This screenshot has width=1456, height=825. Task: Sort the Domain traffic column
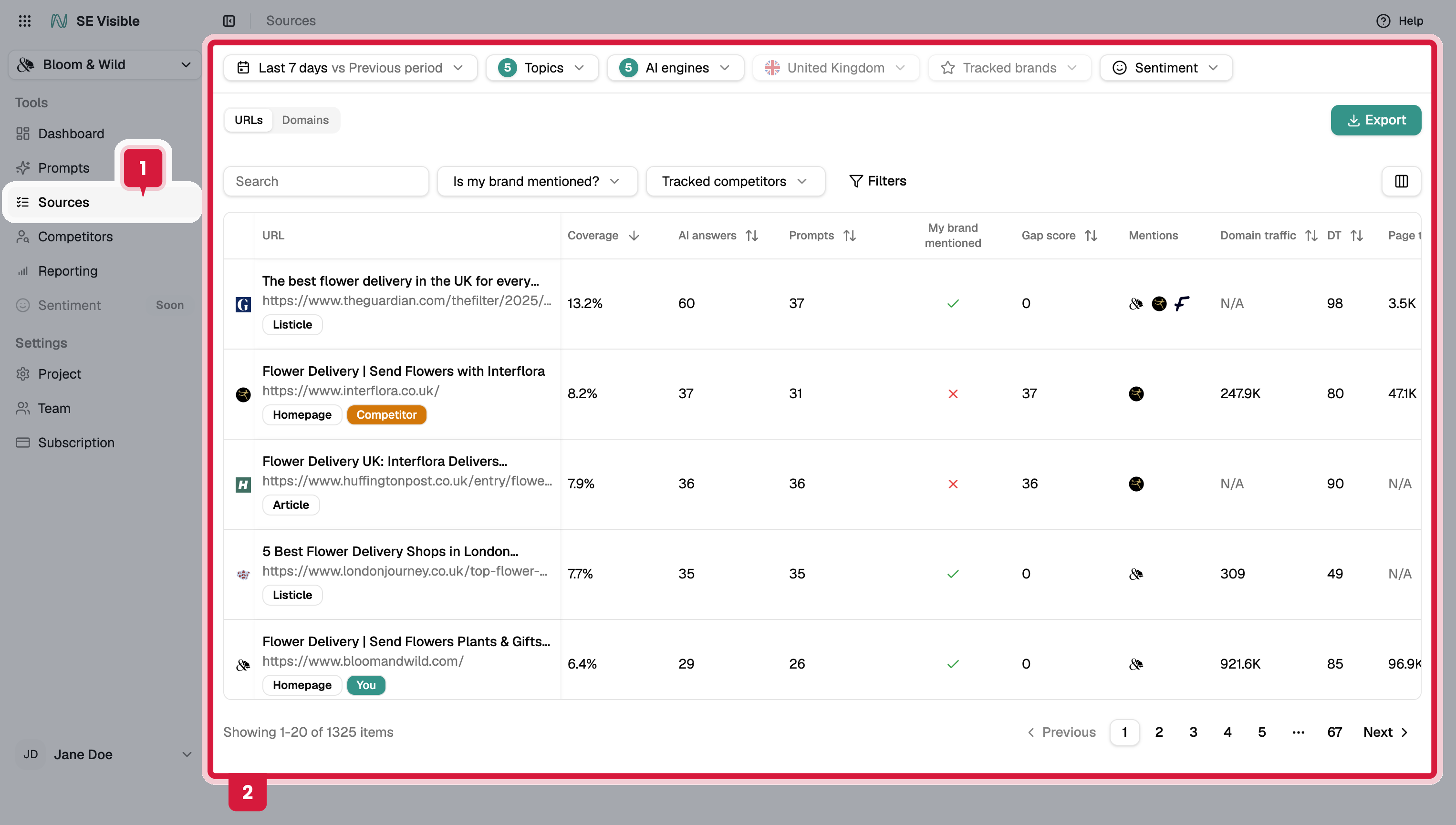[x=1311, y=236]
